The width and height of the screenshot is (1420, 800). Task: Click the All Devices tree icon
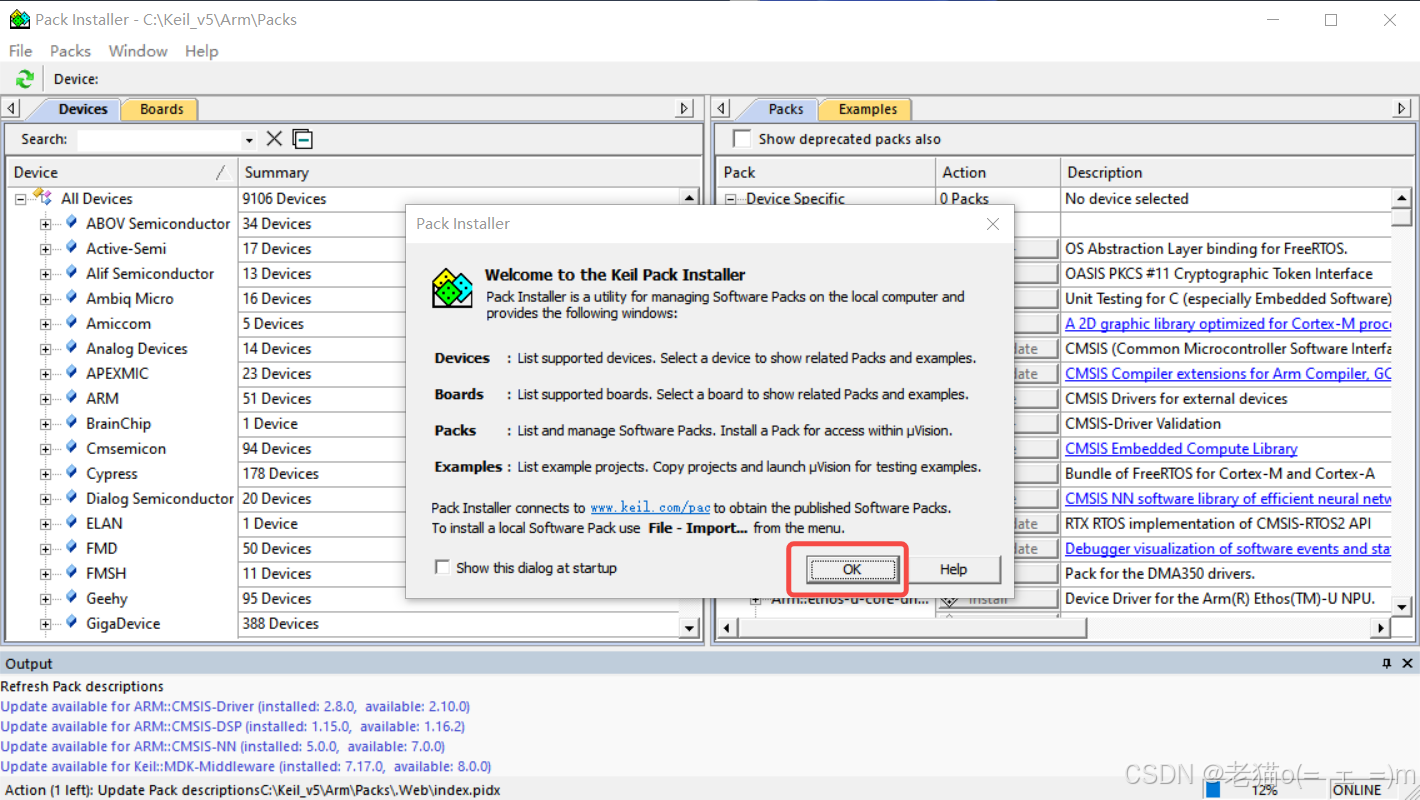(43, 198)
